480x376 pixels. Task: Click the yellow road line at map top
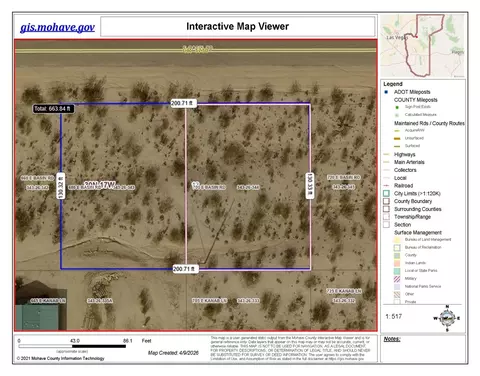196,50
